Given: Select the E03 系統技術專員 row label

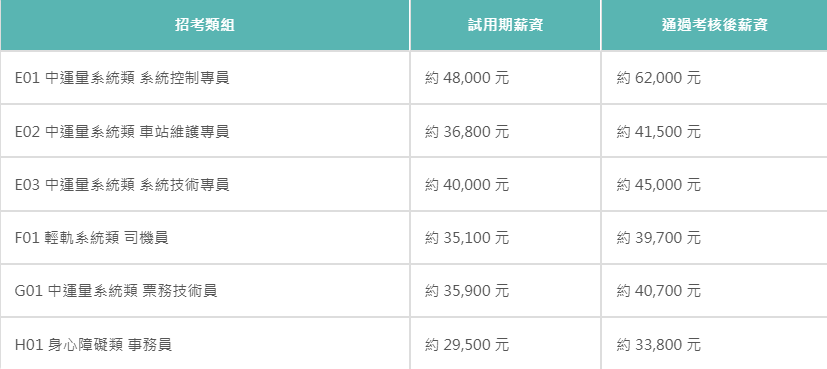Looking at the screenshot, I should [x=122, y=184].
